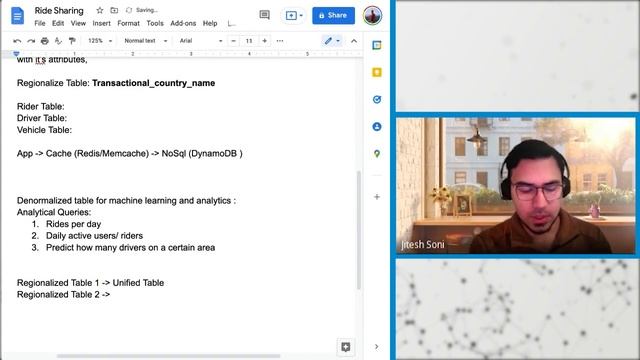The height and width of the screenshot is (360, 640).
Task: Open the Insert menu
Action: (101, 23)
